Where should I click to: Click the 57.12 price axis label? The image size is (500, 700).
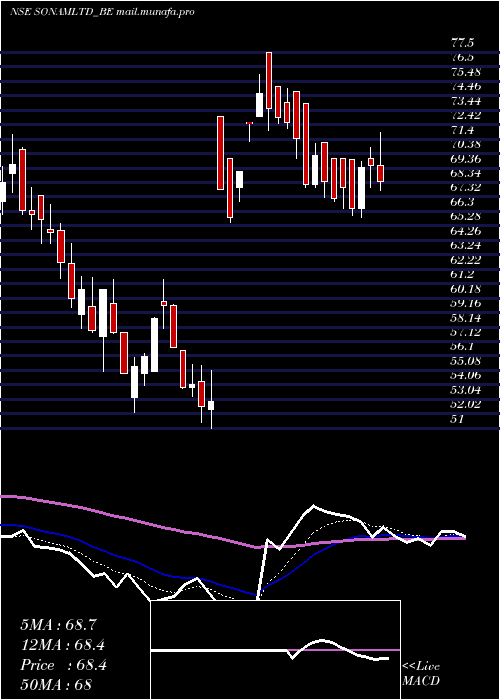(466, 332)
